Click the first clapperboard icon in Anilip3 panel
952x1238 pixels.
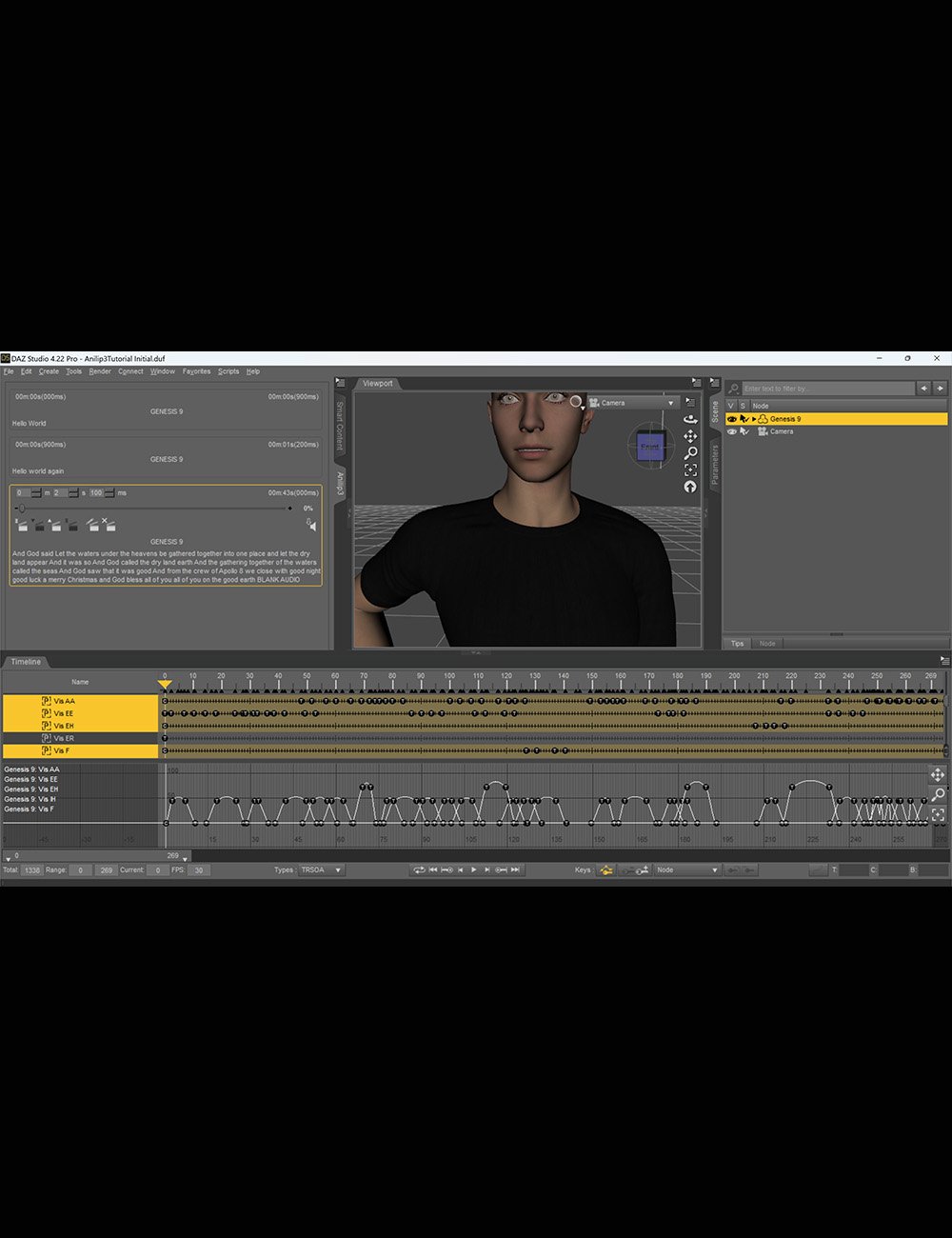click(22, 526)
